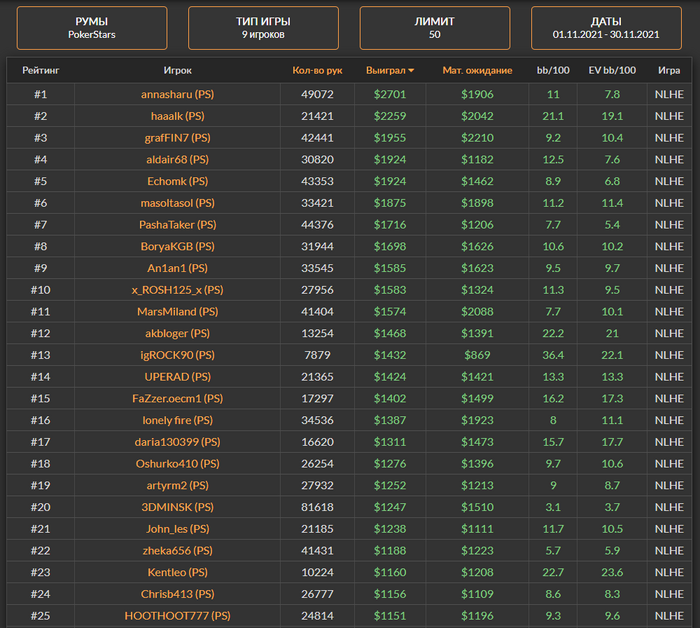700x628 pixels.
Task: Sort by Мат. ожидание column header
Action: tap(477, 71)
